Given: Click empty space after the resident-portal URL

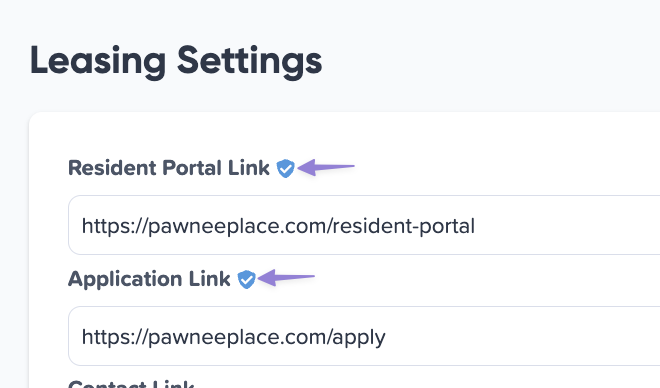Looking at the screenshot, I should pos(568,226).
